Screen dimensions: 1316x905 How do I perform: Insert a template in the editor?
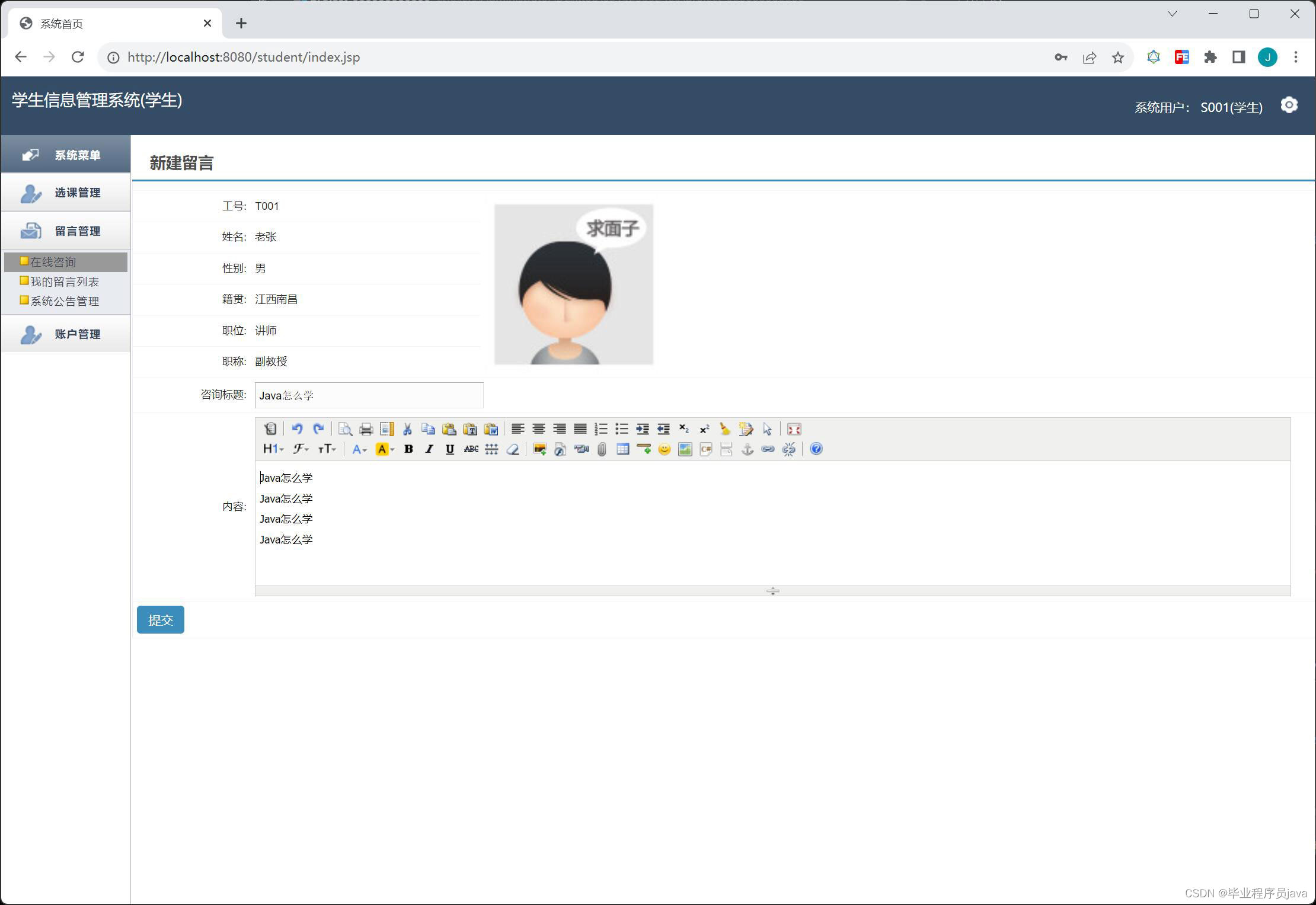pos(387,428)
